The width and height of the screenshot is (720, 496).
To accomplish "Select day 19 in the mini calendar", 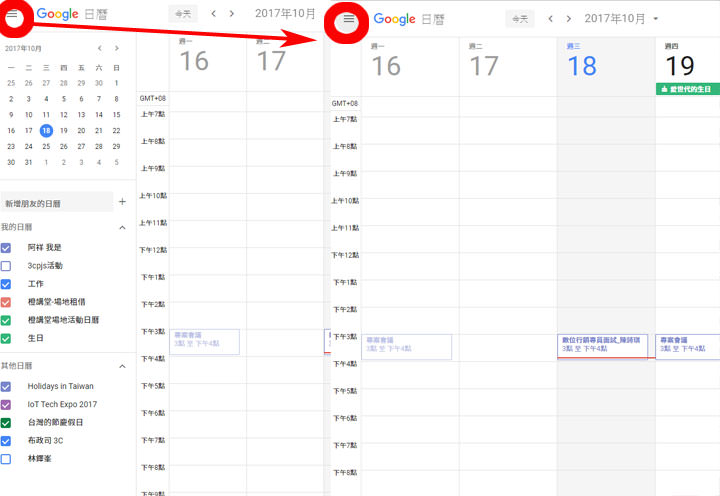I will coord(64,130).
